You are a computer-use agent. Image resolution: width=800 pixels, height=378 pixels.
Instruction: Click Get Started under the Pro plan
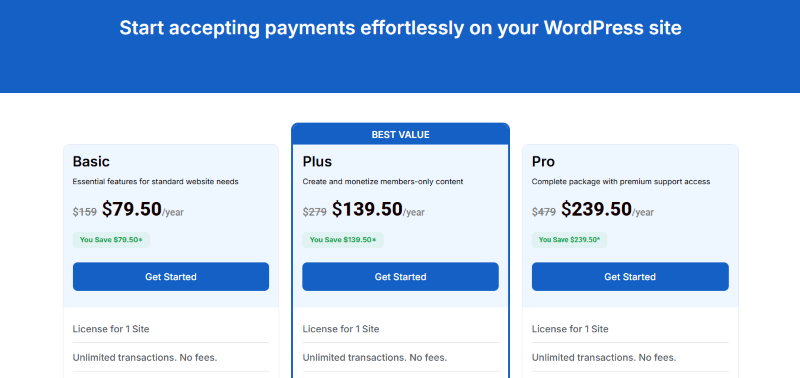coord(630,276)
